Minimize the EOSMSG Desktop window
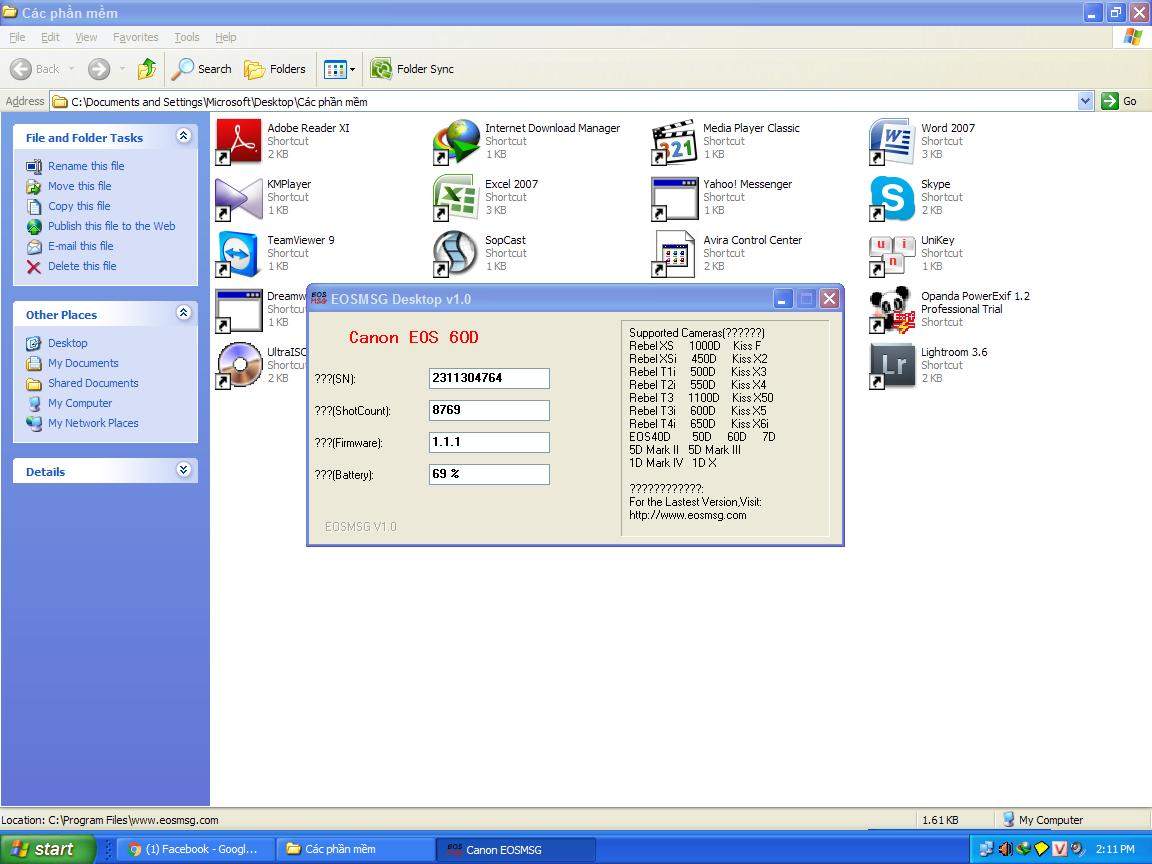Screen dimensions: 1152x864 coord(783,298)
